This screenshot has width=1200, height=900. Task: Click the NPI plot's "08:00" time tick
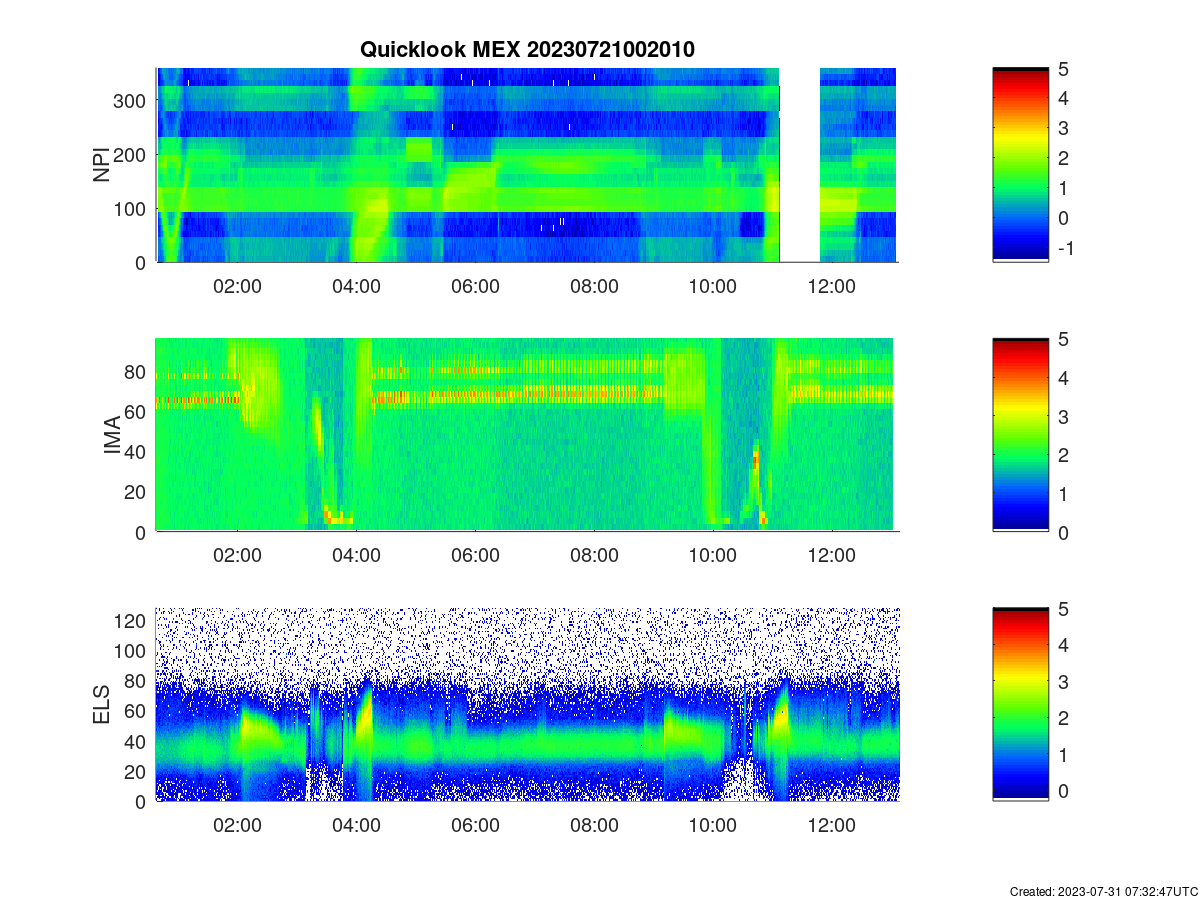click(594, 286)
